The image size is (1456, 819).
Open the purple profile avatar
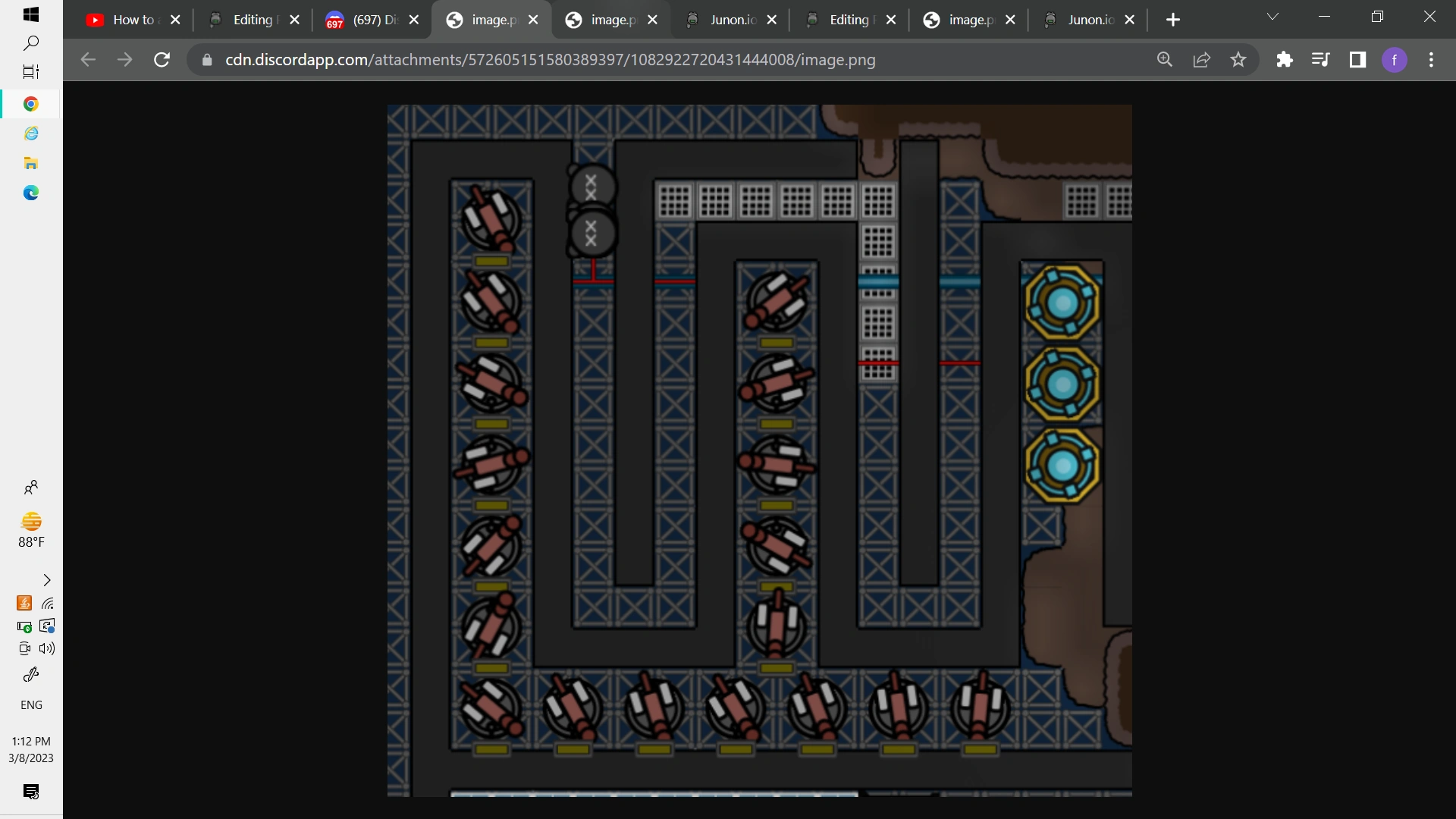click(x=1395, y=60)
